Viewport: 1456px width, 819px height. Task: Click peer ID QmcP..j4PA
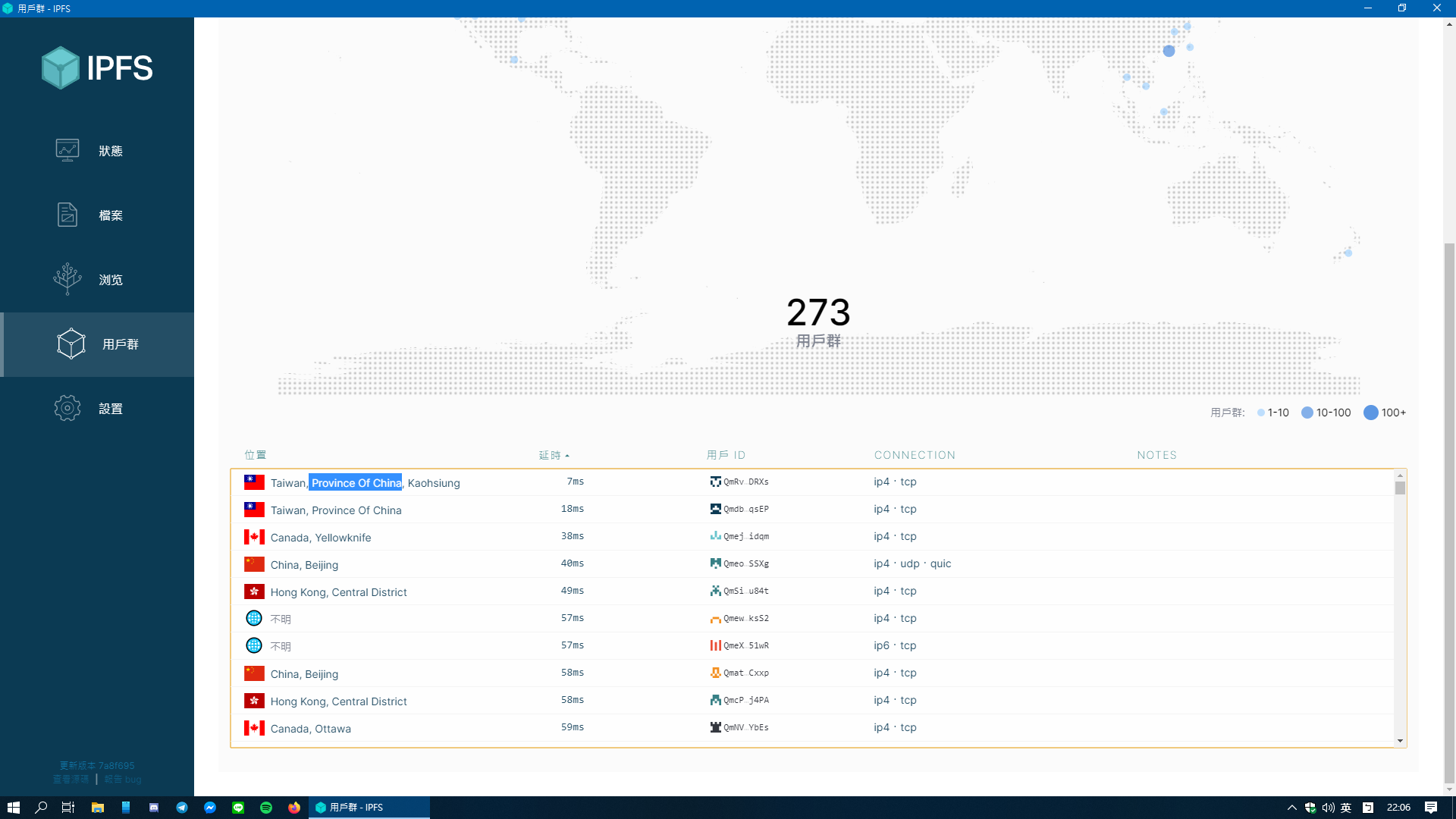point(746,700)
